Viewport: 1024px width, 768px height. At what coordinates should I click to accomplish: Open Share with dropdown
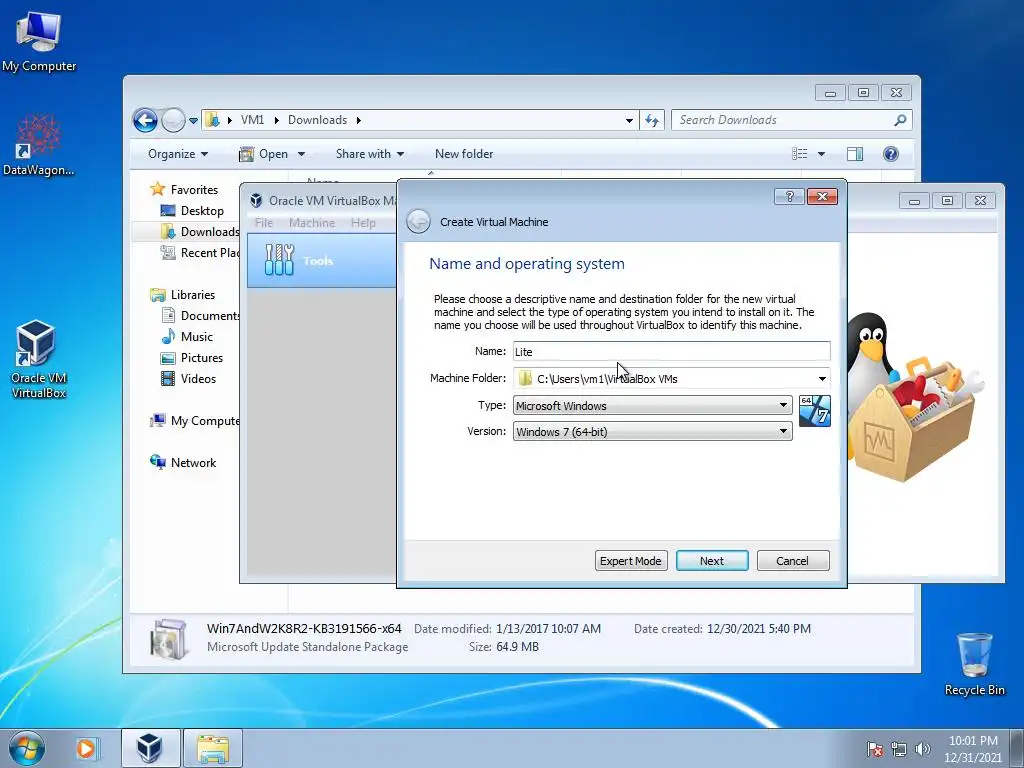coord(370,154)
